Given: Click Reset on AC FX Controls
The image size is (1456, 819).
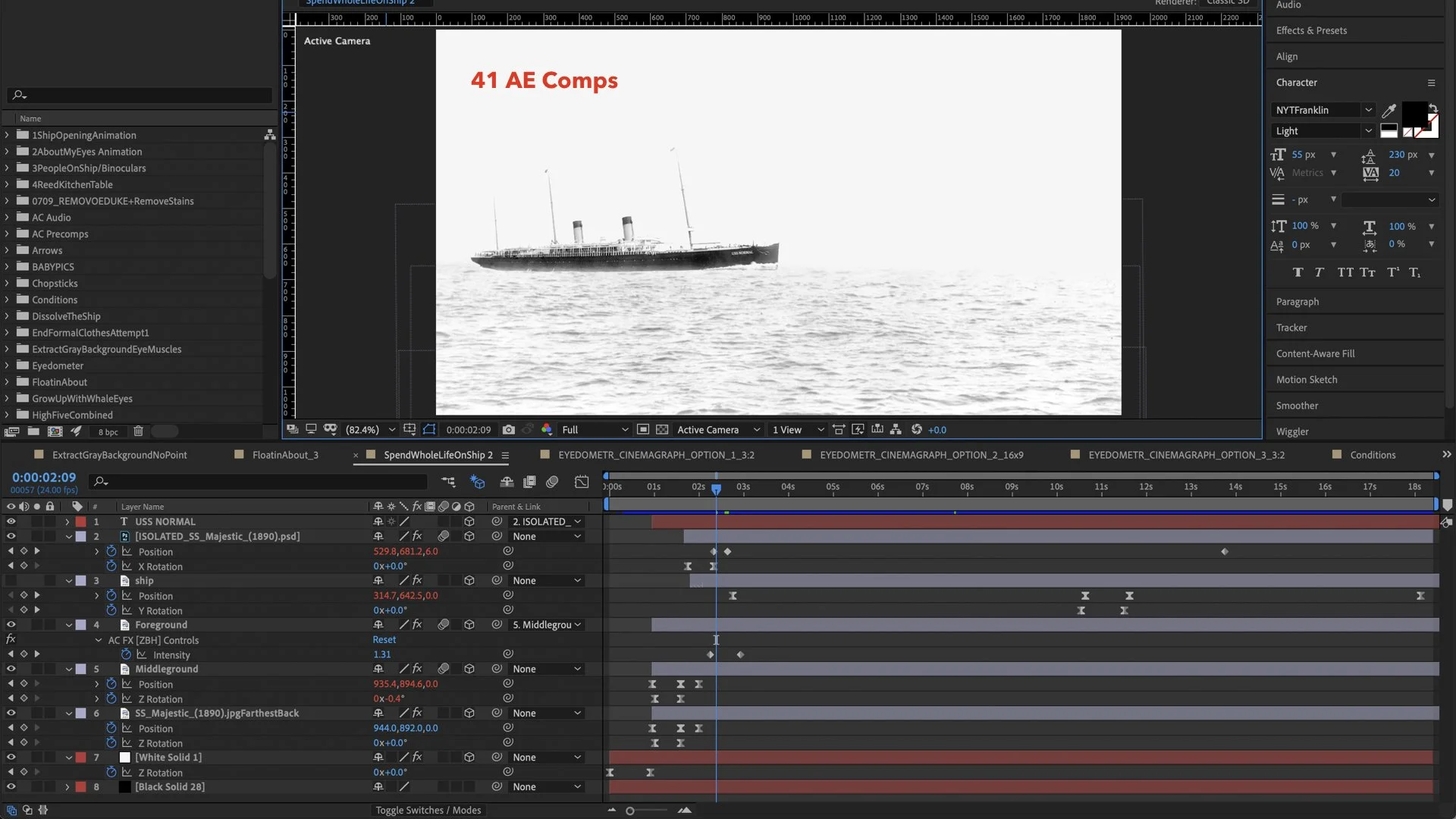Looking at the screenshot, I should pos(384,640).
